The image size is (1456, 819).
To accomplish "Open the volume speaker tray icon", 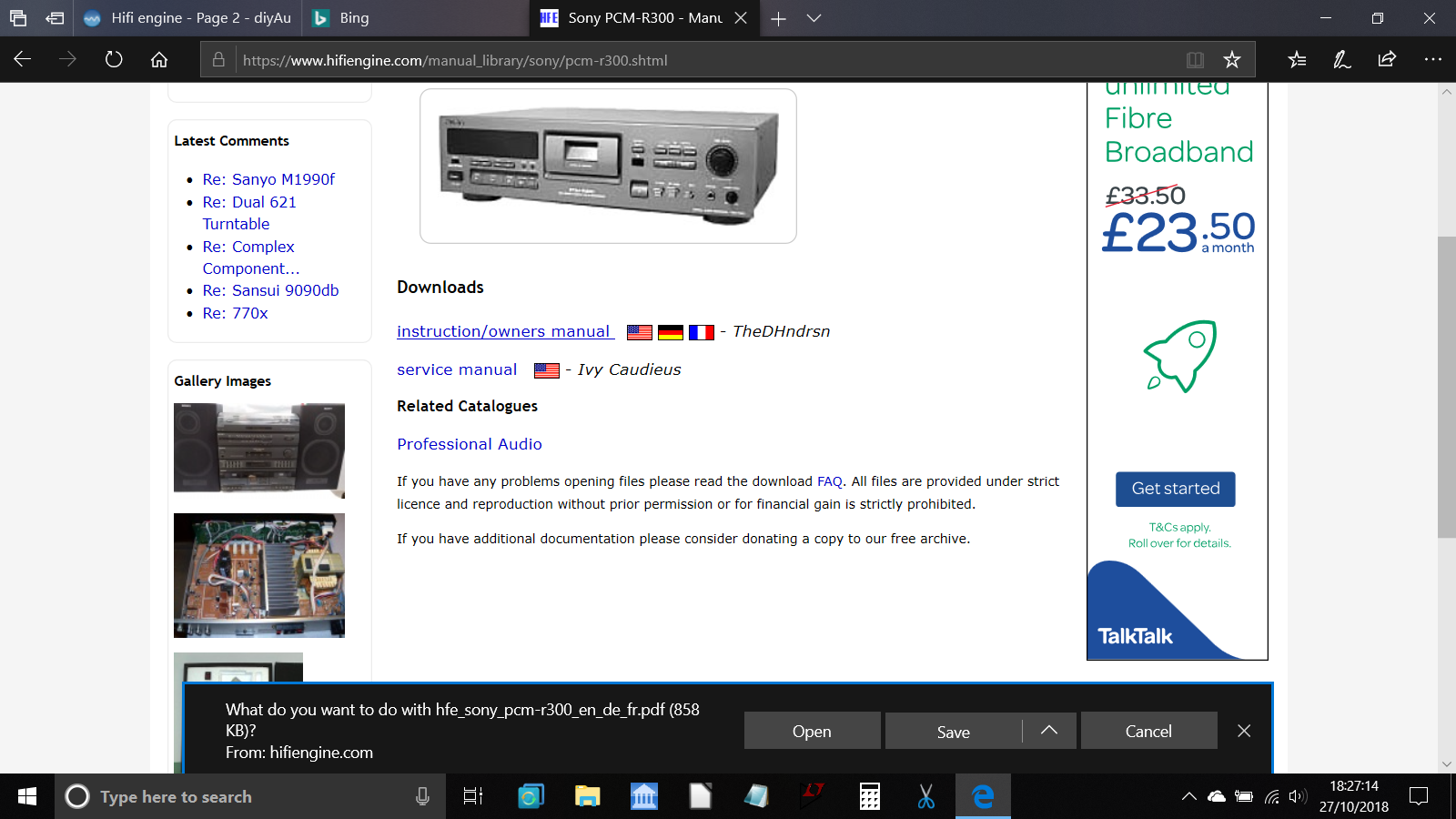I will [1298, 796].
